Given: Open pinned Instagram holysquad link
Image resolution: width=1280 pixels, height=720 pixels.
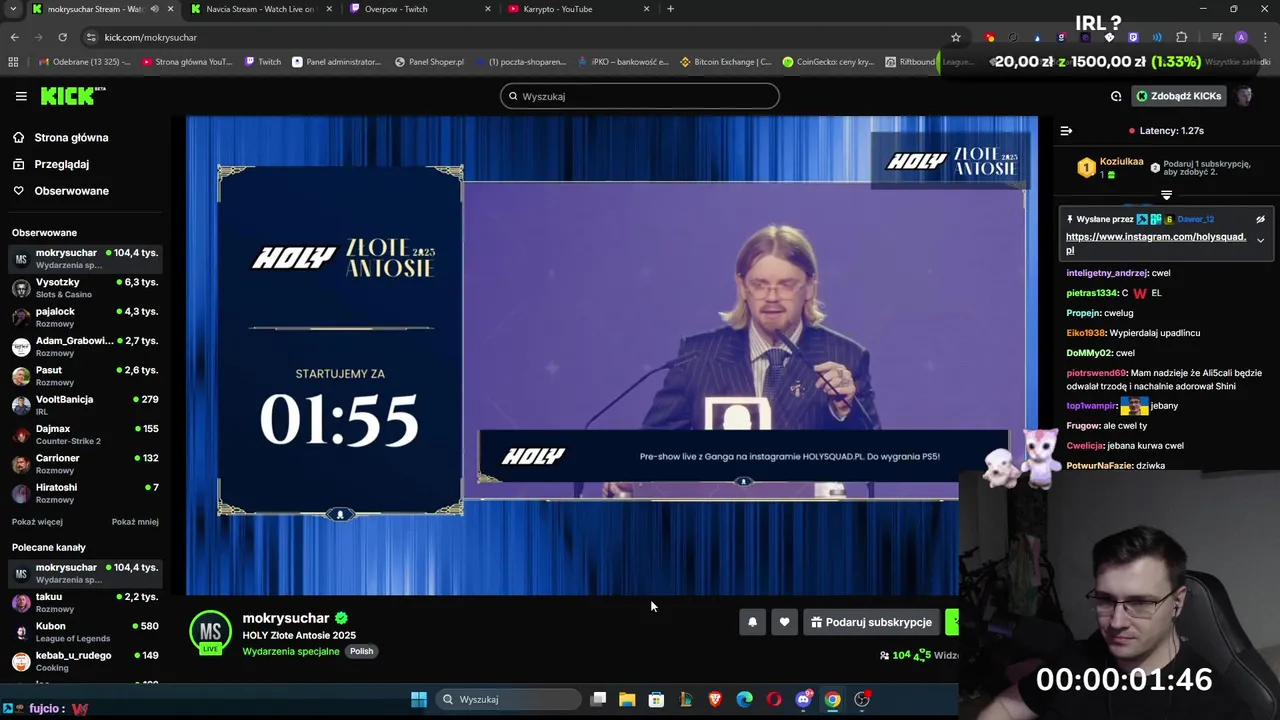Looking at the screenshot, I should click(1156, 243).
